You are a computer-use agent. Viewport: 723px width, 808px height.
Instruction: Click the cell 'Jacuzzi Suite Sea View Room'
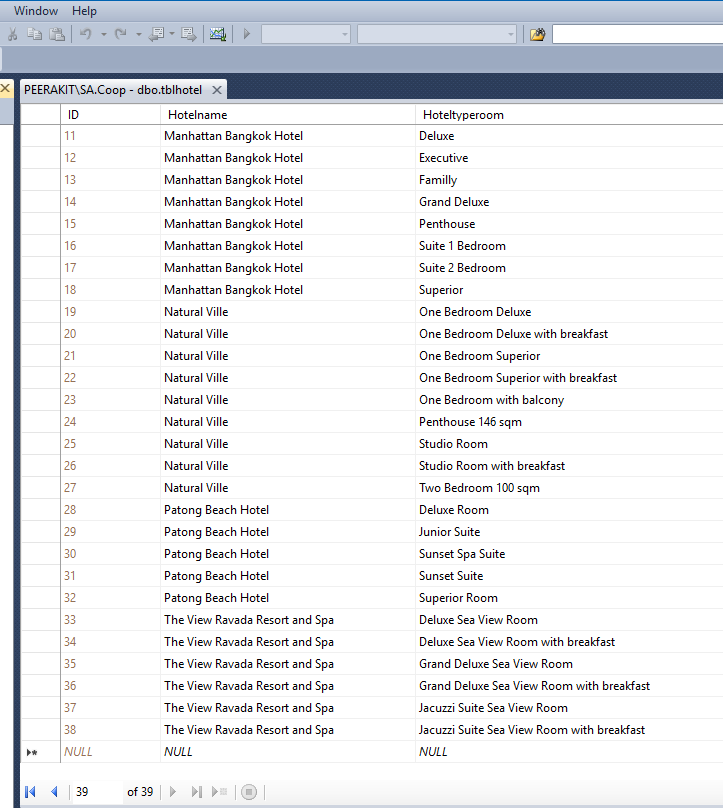(569, 708)
